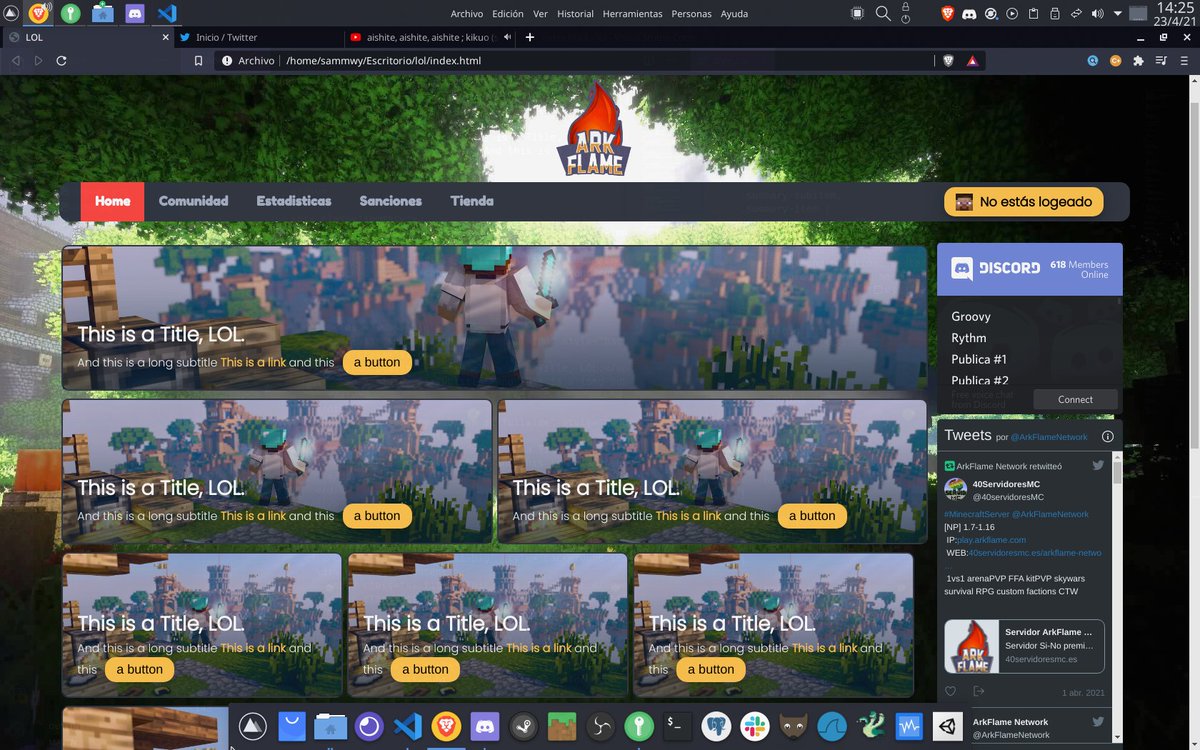This screenshot has height=750, width=1200.
Task: Open Brave from the top-left panel launchers
Action: click(x=39, y=14)
